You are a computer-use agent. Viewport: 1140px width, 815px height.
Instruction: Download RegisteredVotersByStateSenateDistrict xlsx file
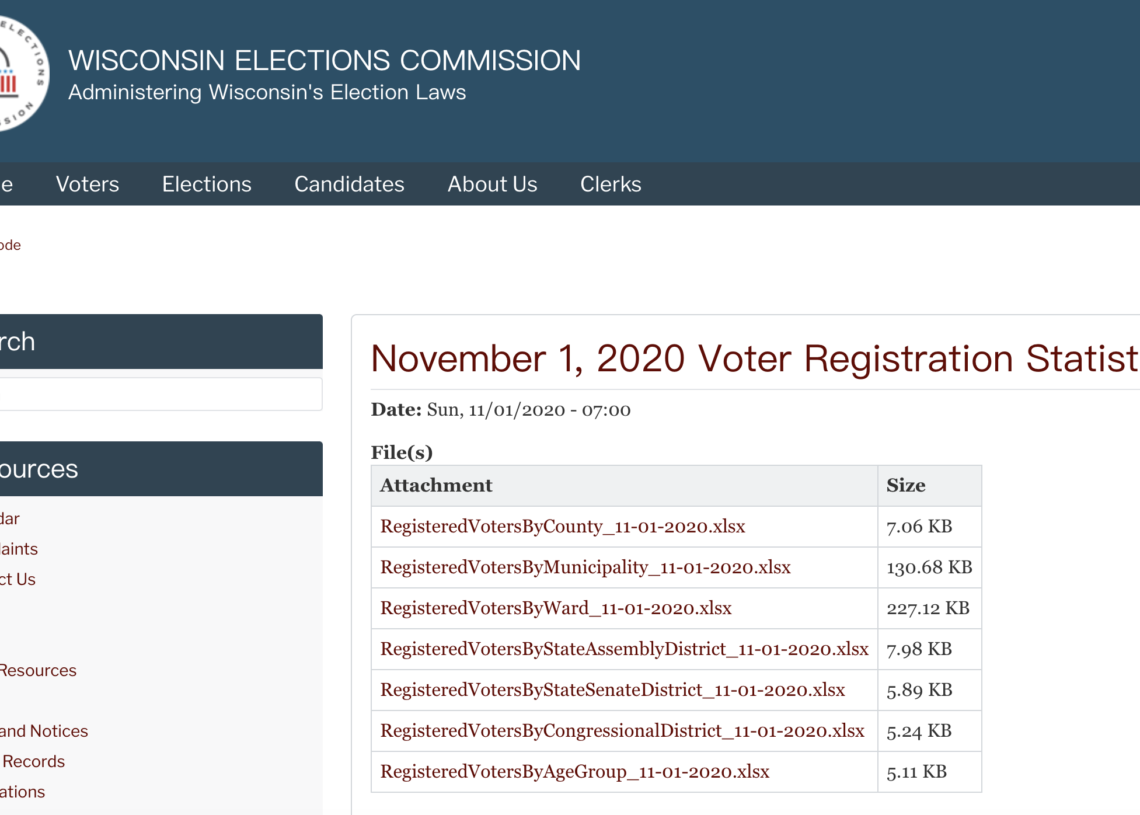click(612, 690)
